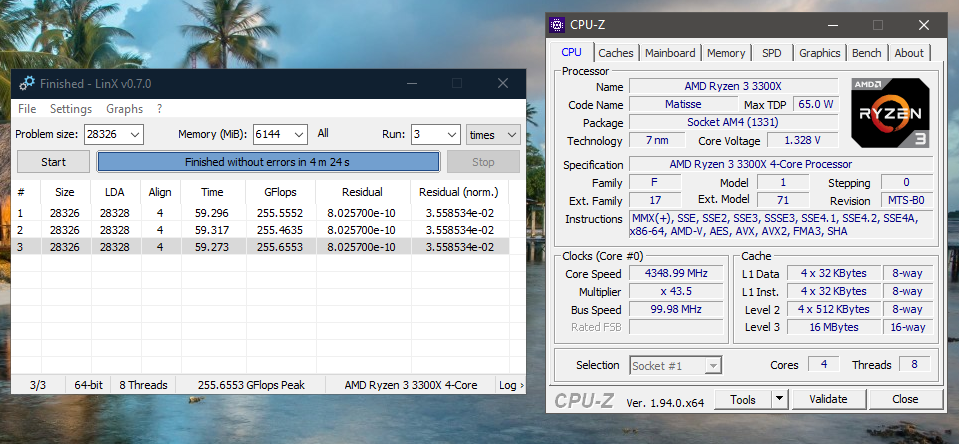Click the Bus Speed value 99.98 MHz
Viewport: 959px width, 444px height.
tap(676, 309)
